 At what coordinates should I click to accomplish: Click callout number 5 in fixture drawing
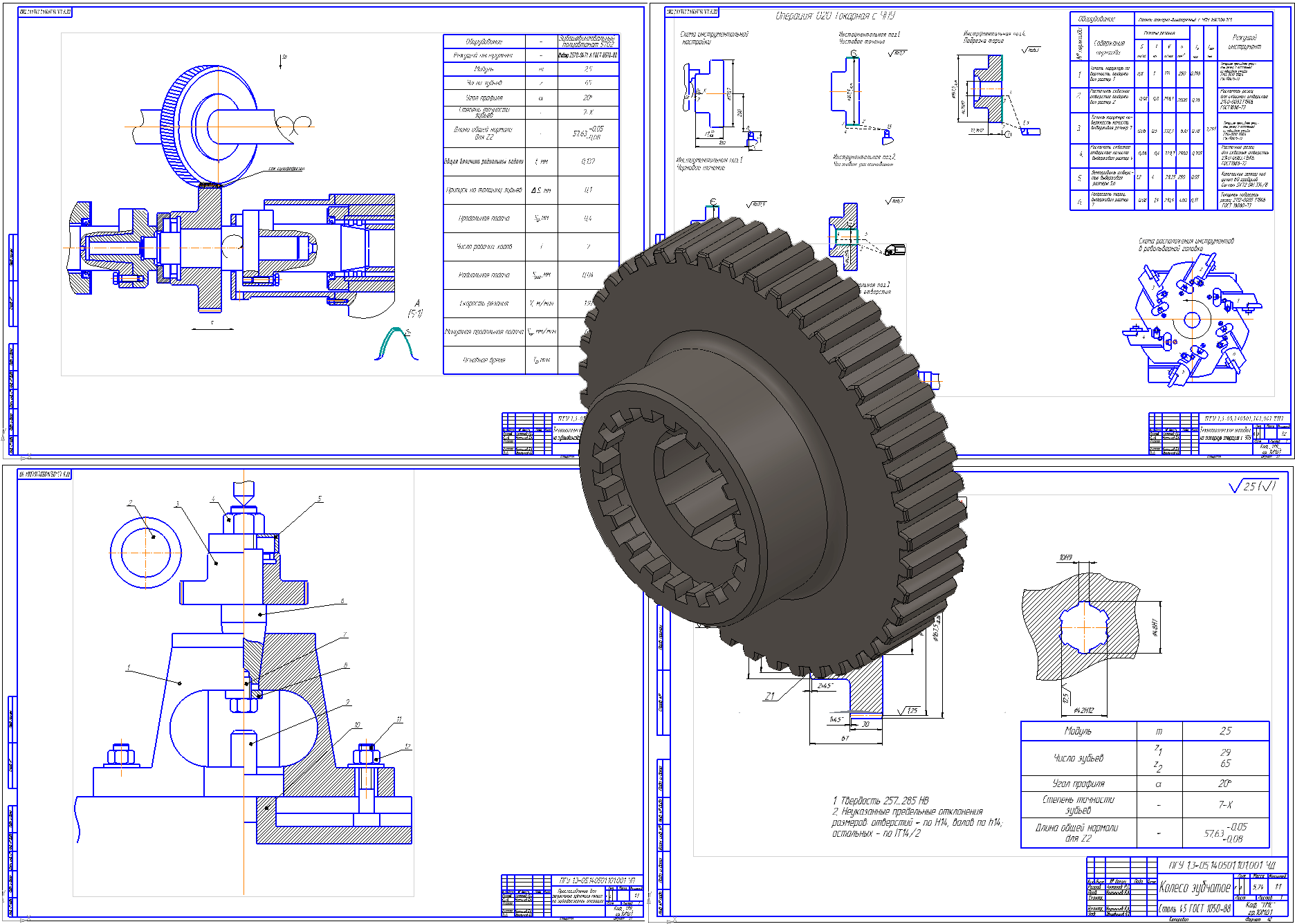(x=320, y=499)
